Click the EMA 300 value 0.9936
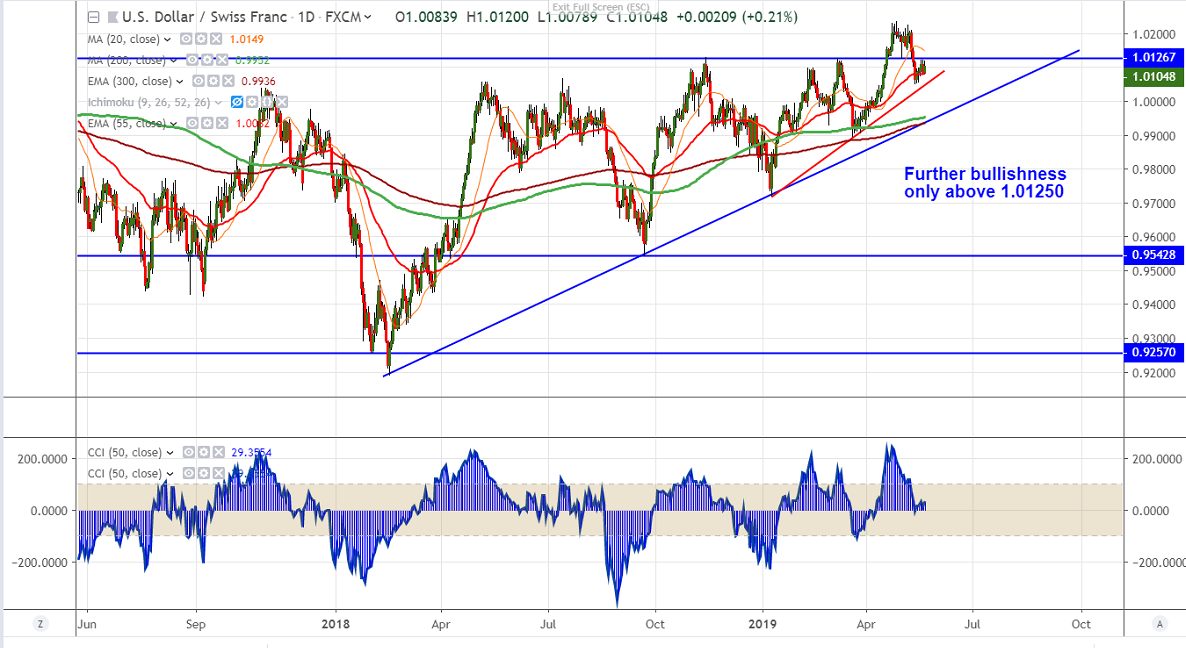The height and width of the screenshot is (648, 1186). point(258,81)
